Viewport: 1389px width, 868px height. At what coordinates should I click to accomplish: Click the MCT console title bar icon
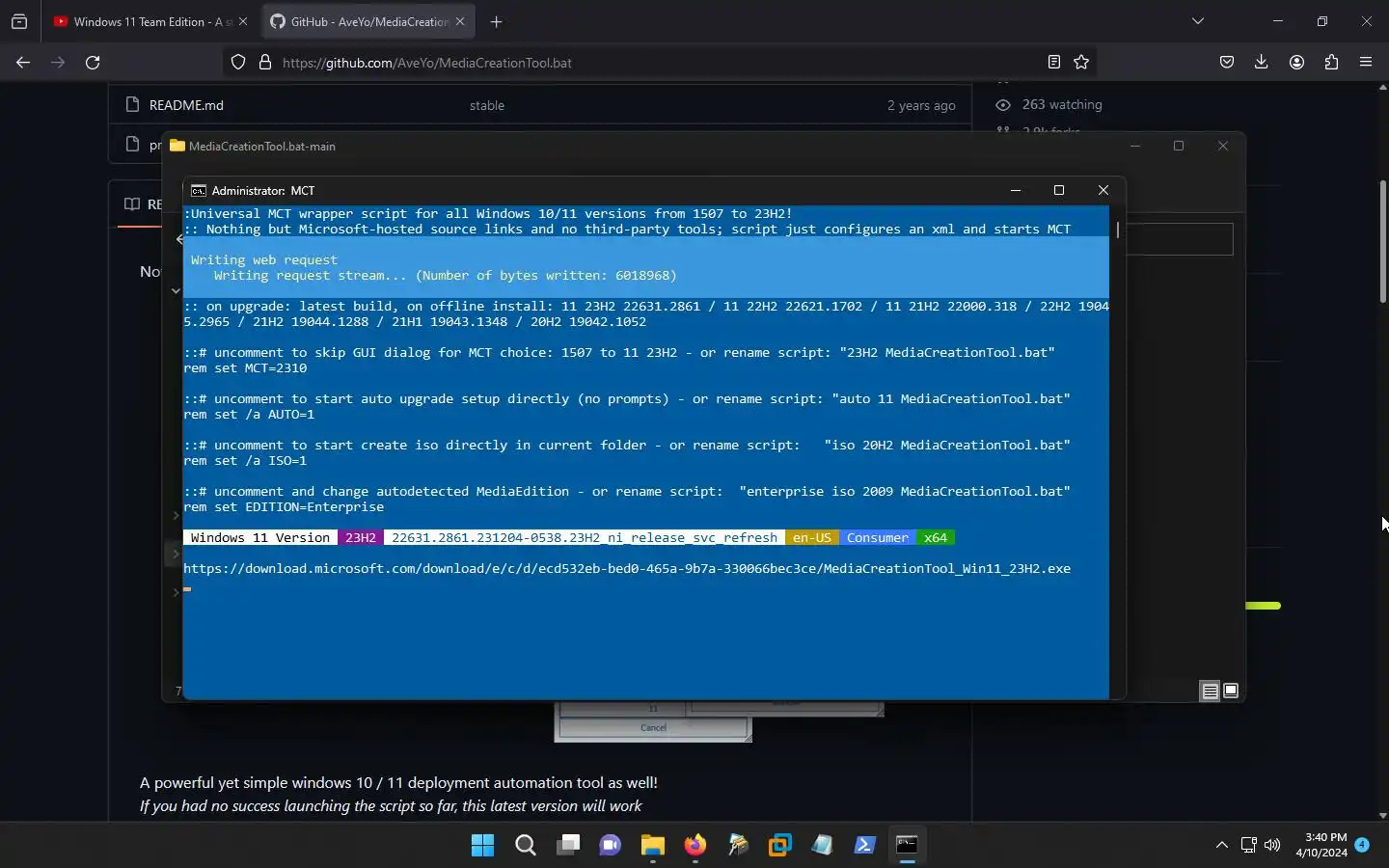click(198, 191)
